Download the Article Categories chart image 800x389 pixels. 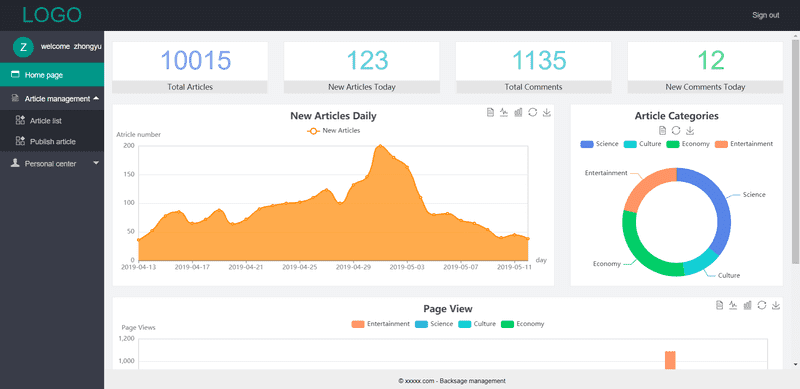click(690, 130)
